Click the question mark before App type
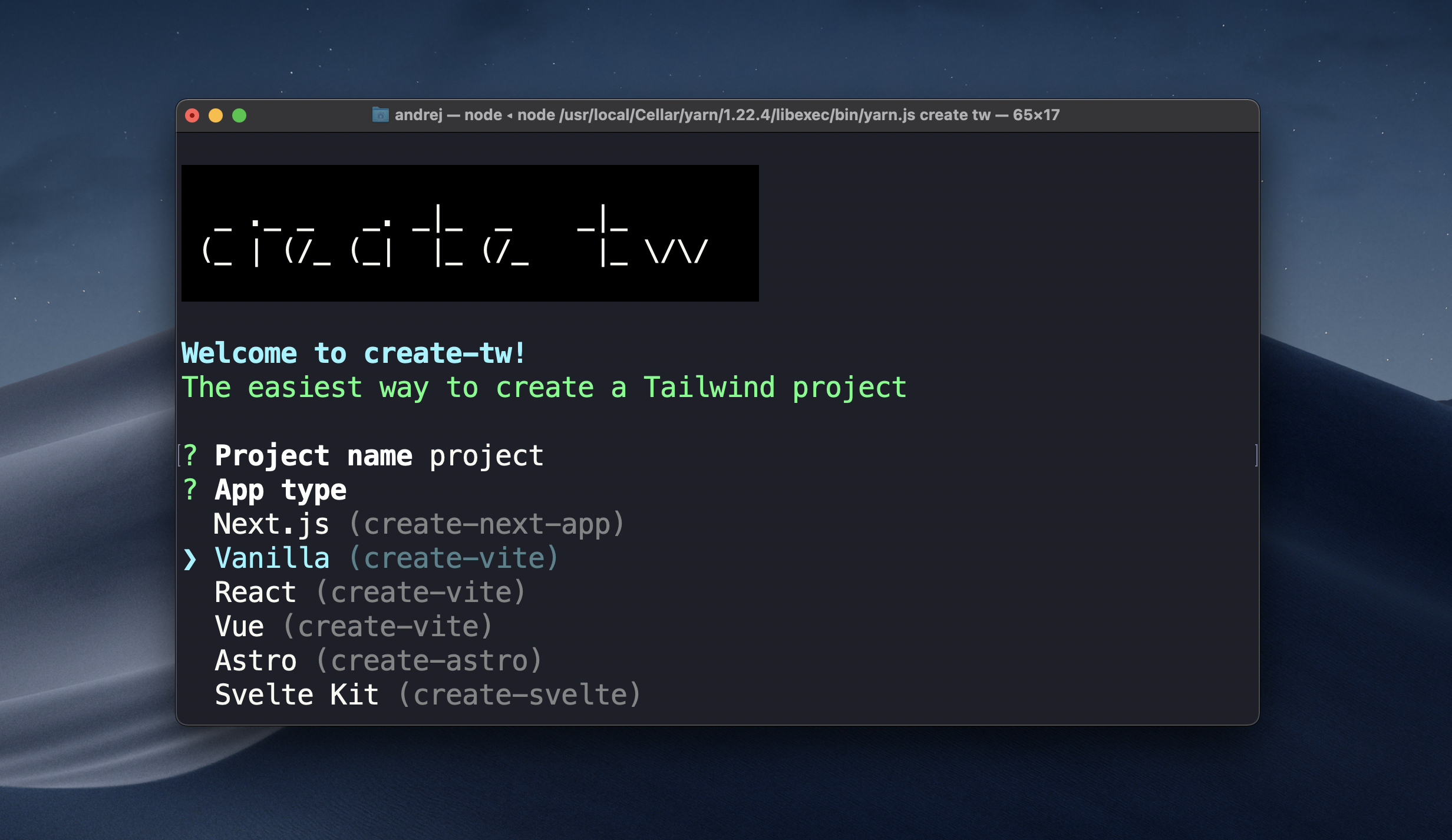 pos(190,490)
